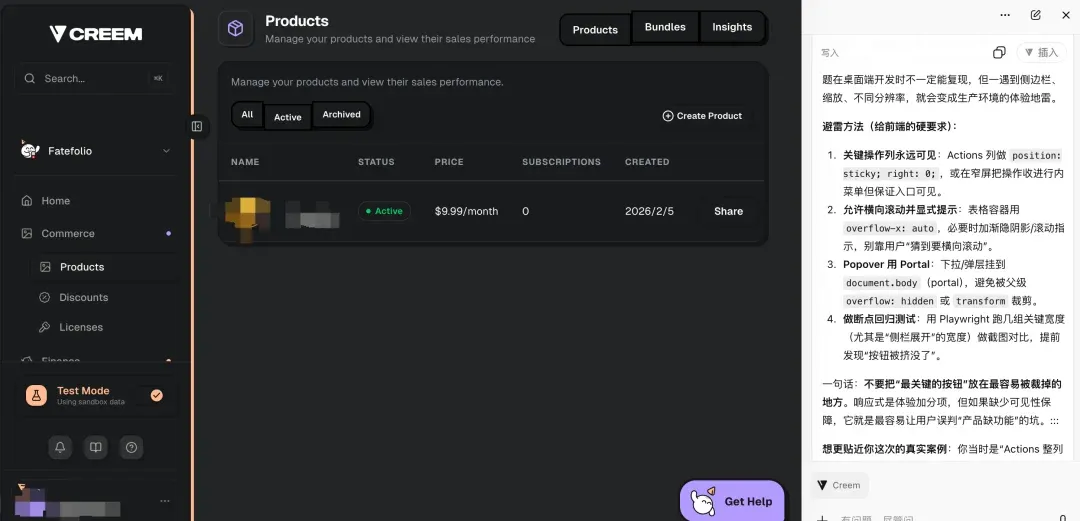1080x521 pixels.
Task: Click Share on the product row
Action: [728, 211]
